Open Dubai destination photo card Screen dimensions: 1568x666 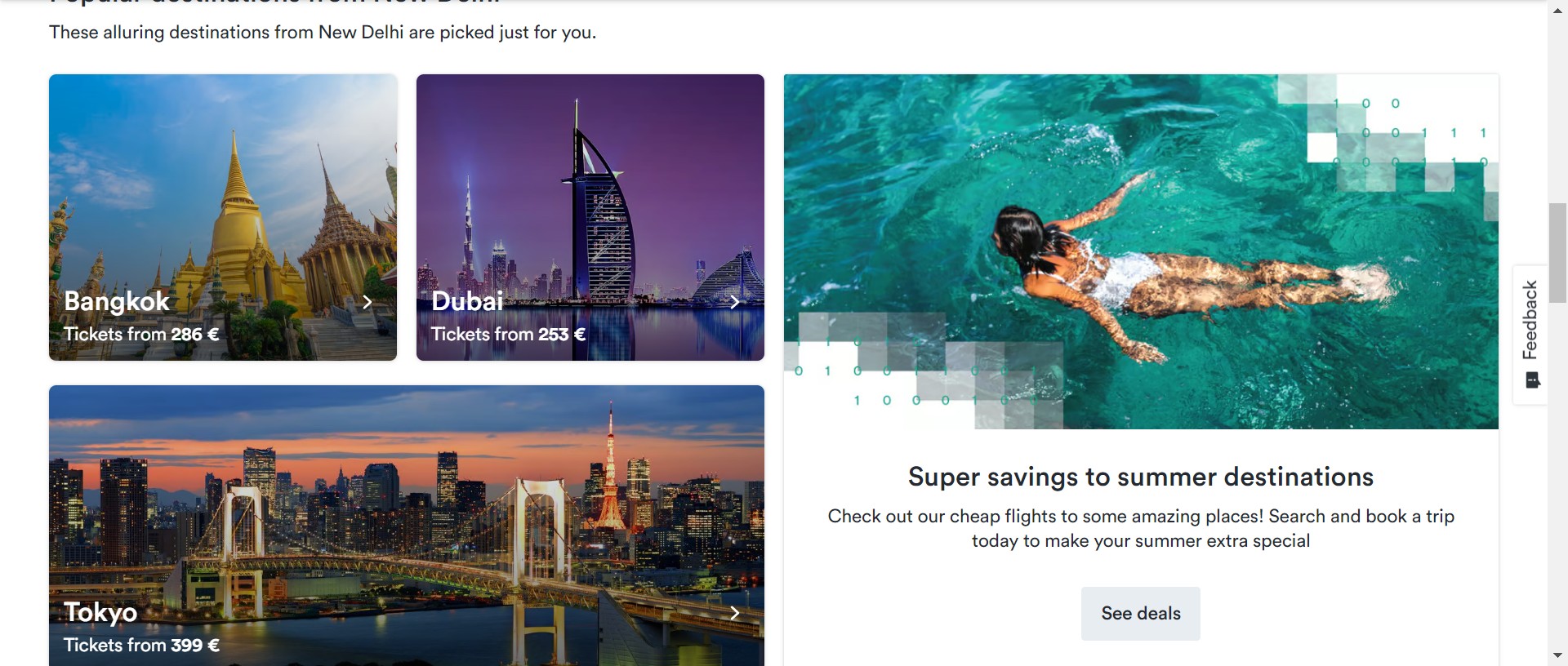(590, 217)
